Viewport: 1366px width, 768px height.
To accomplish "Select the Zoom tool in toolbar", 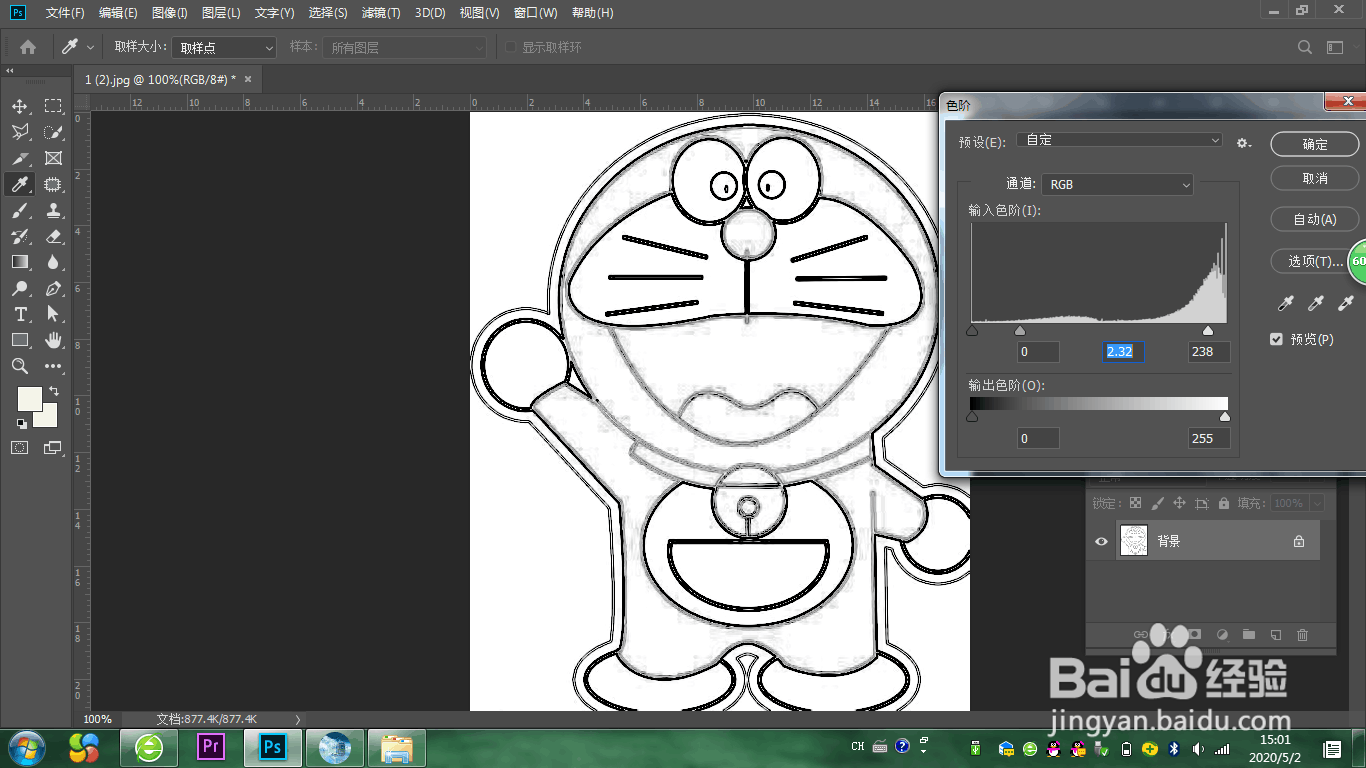I will pos(20,366).
